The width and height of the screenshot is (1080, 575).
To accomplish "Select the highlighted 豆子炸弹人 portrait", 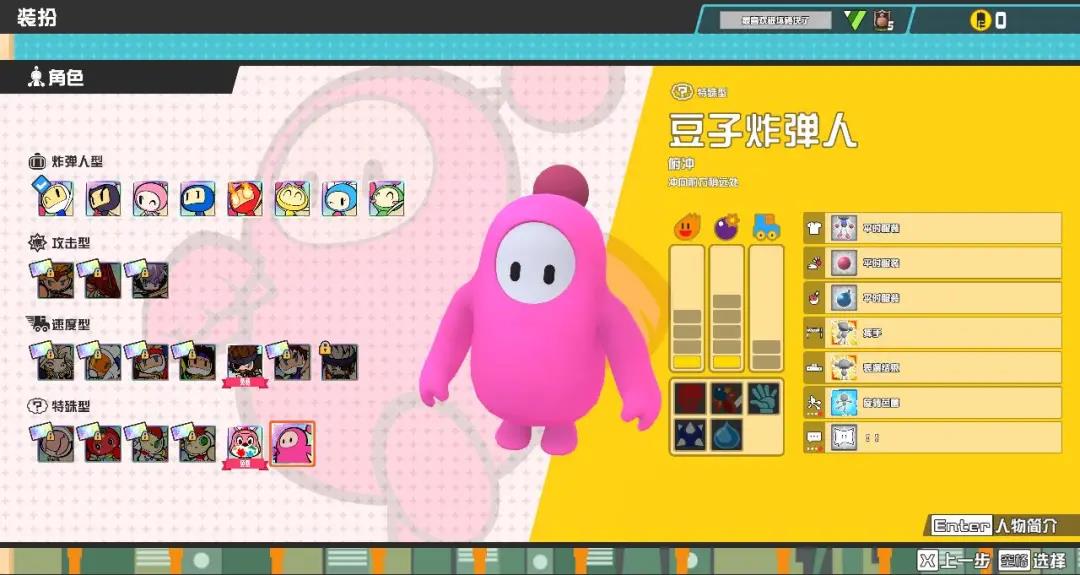I will pos(292,443).
